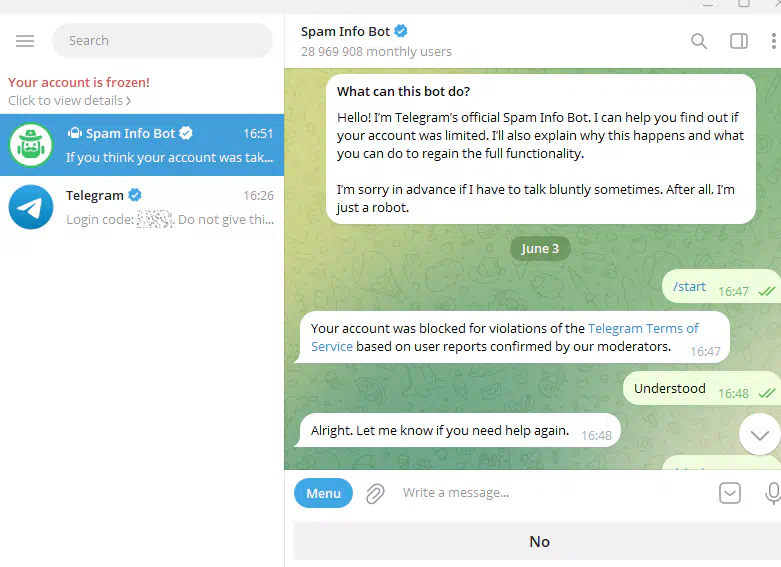Viewport: 781px width, 567px height.
Task: Jump to bottom with down arrow button
Action: [760, 435]
